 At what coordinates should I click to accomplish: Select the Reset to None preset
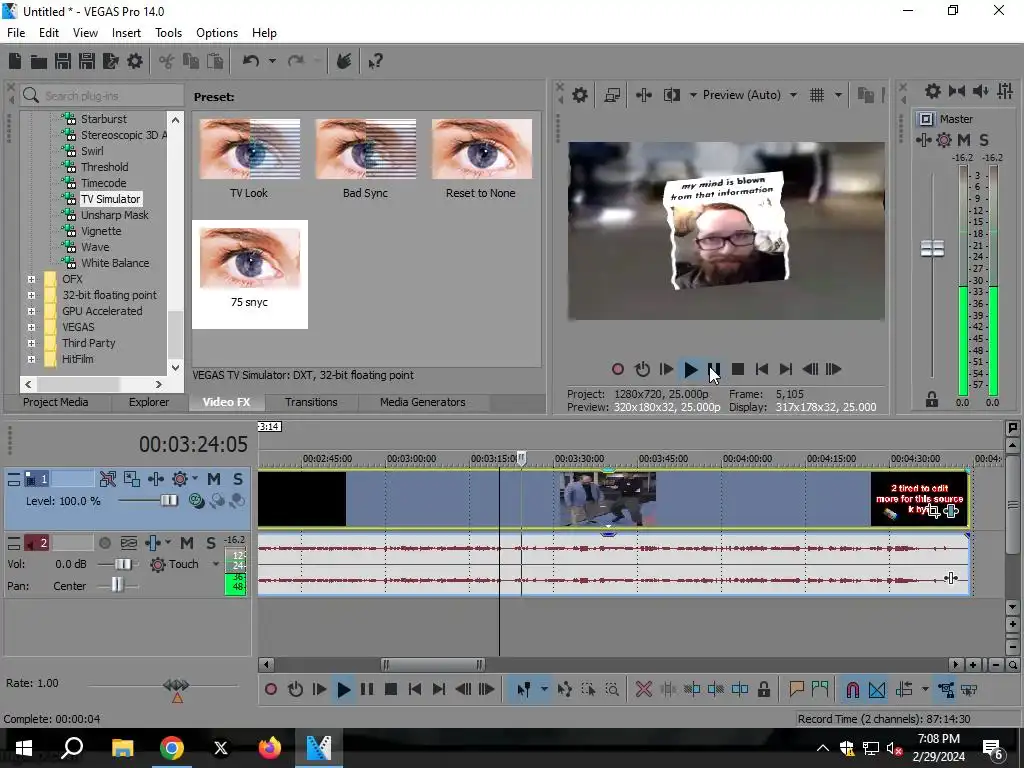click(x=481, y=159)
